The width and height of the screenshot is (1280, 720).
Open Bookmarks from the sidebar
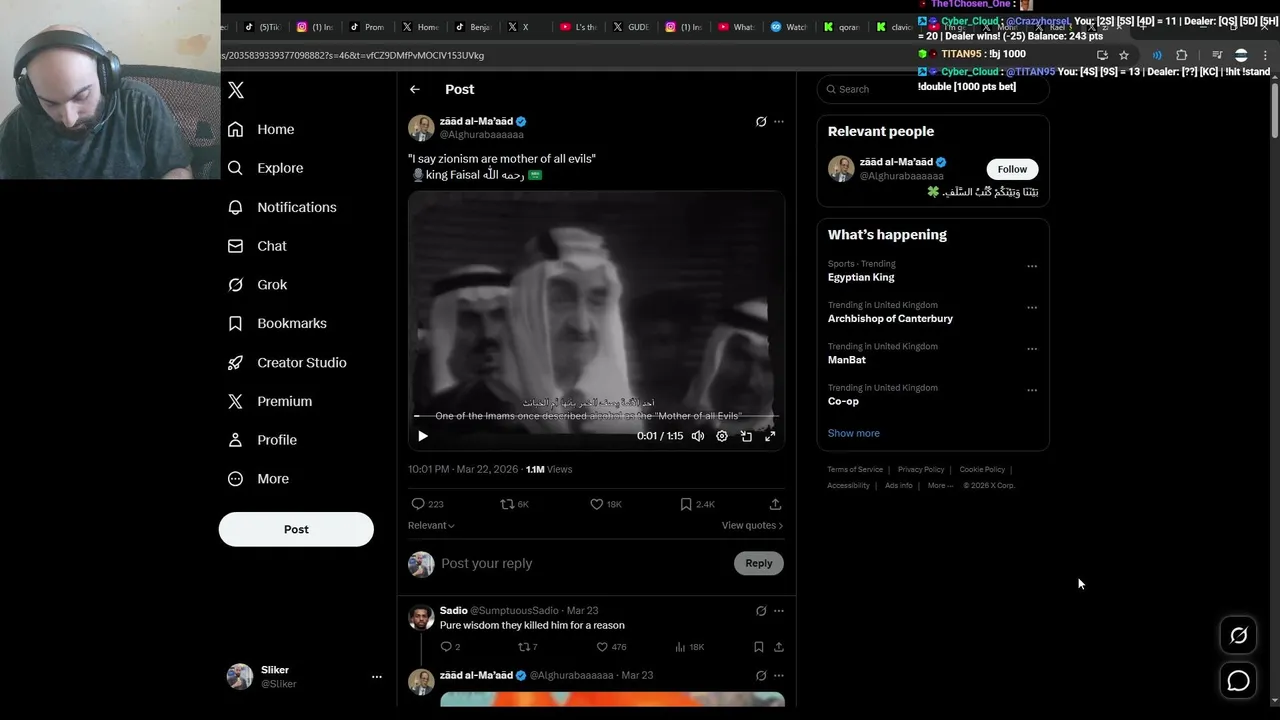(x=277, y=323)
